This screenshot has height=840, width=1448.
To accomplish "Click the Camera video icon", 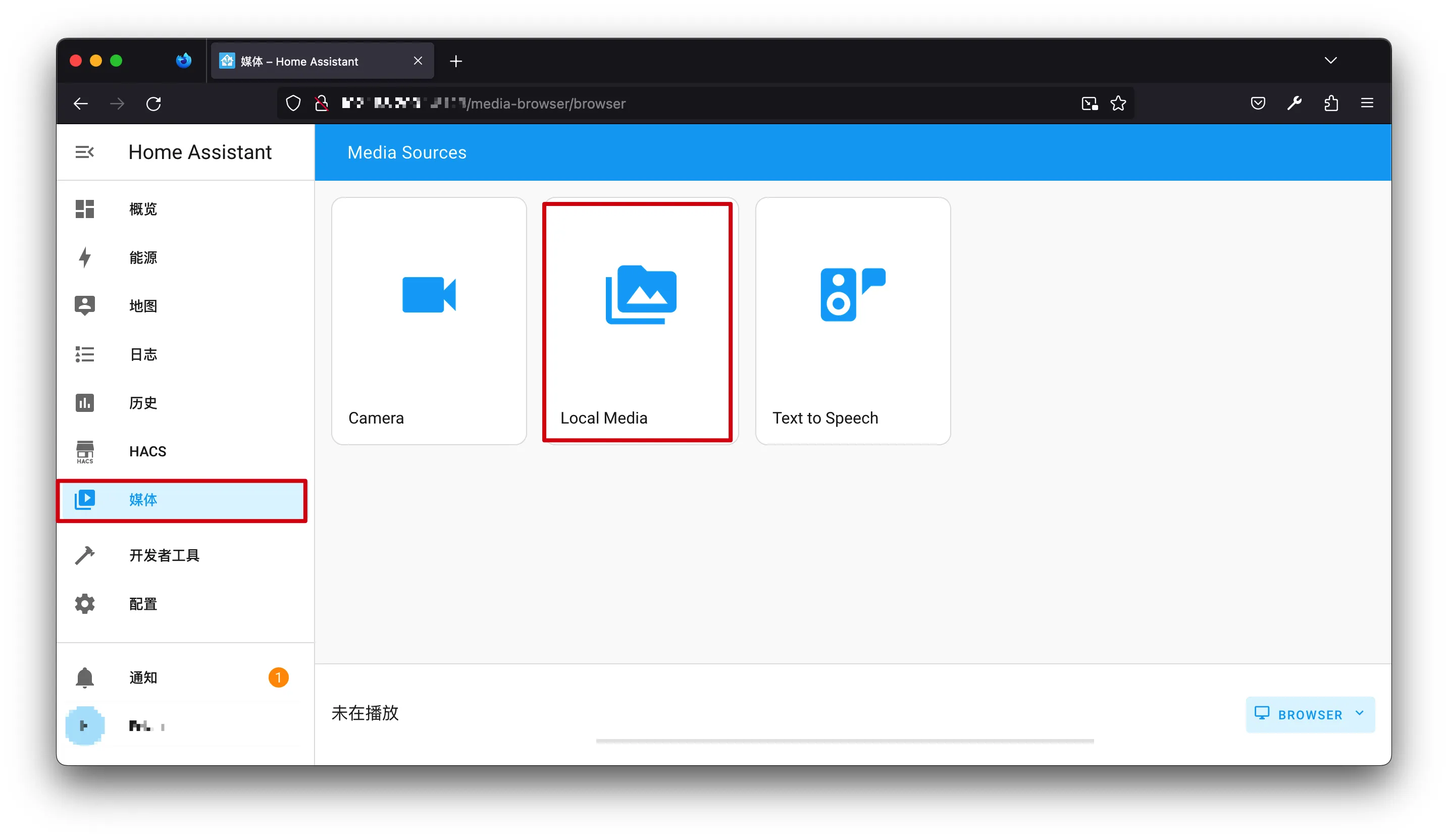I will 429,295.
